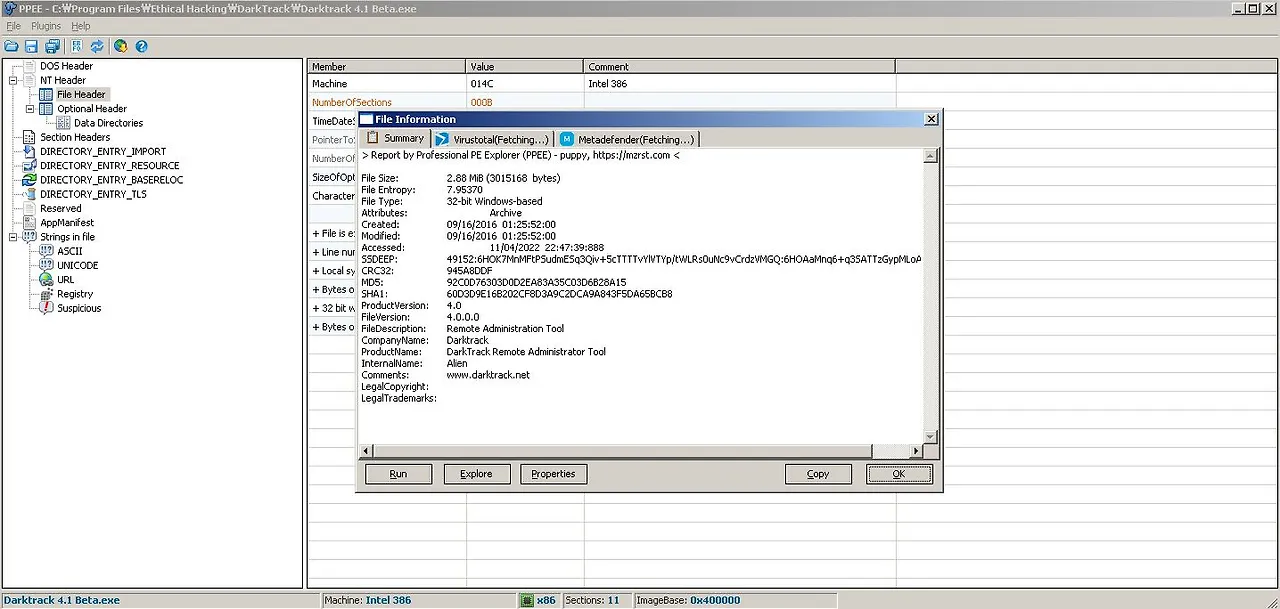Viewport: 1280px width, 609px height.
Task: Click the Properties button
Action: pos(553,474)
